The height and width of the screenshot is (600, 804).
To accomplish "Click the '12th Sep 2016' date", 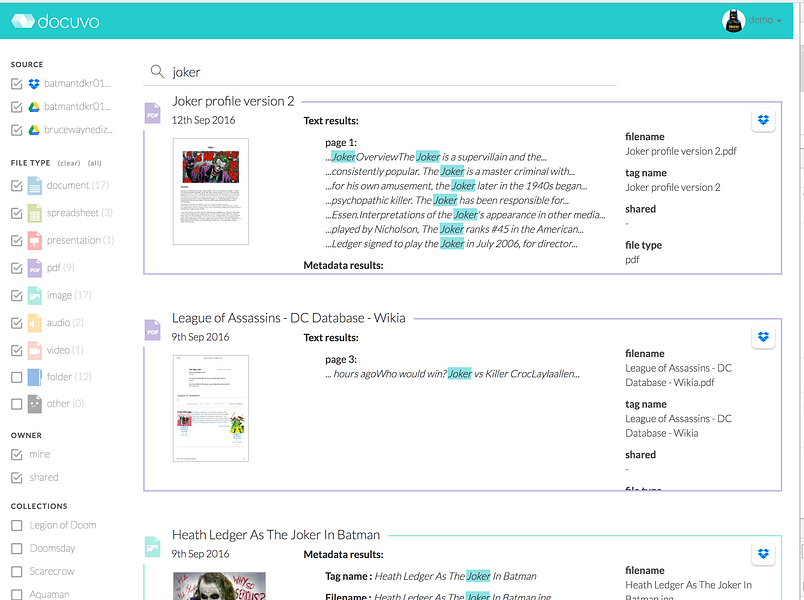I will click(204, 121).
